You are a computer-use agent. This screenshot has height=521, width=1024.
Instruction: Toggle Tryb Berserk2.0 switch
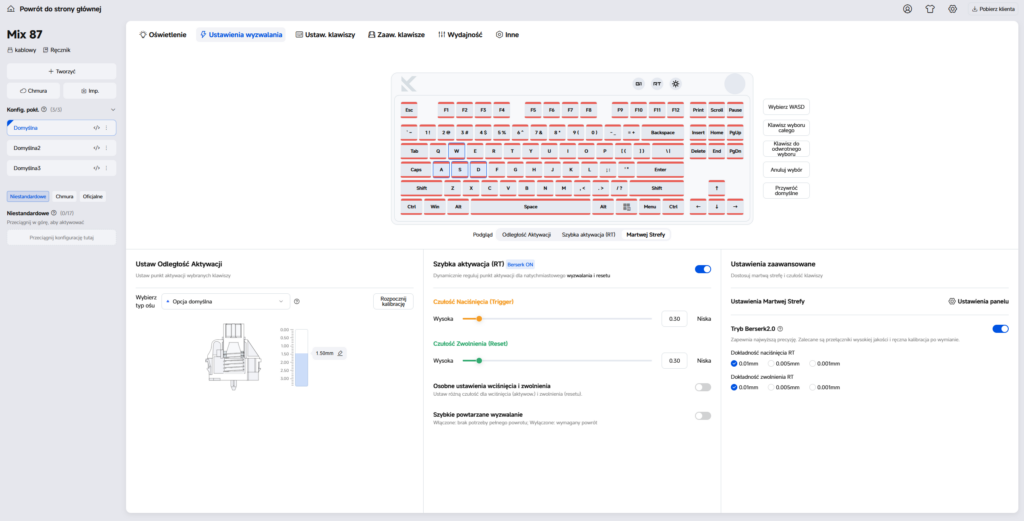coord(1000,329)
